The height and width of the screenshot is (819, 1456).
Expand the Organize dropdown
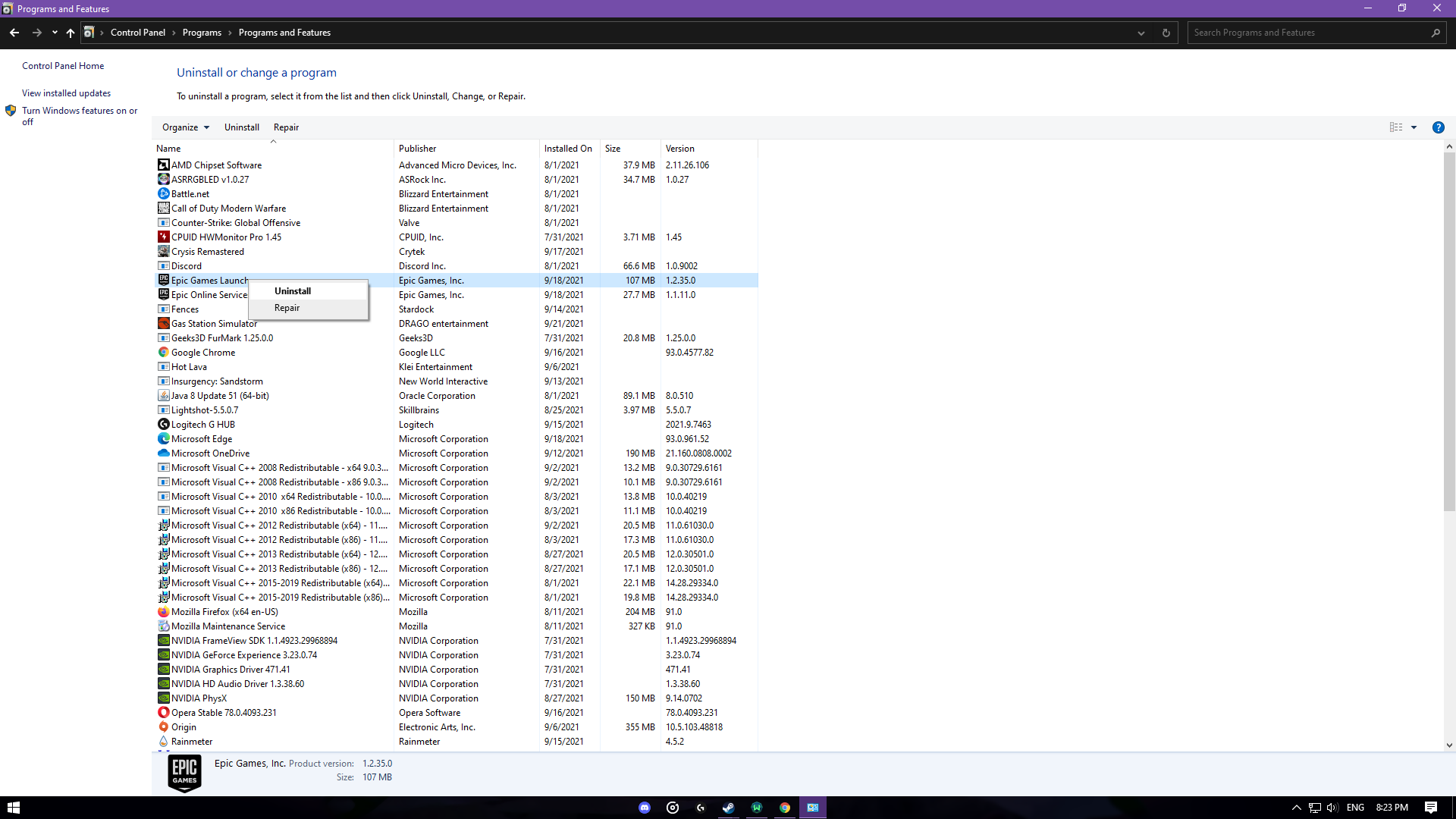pos(186,127)
